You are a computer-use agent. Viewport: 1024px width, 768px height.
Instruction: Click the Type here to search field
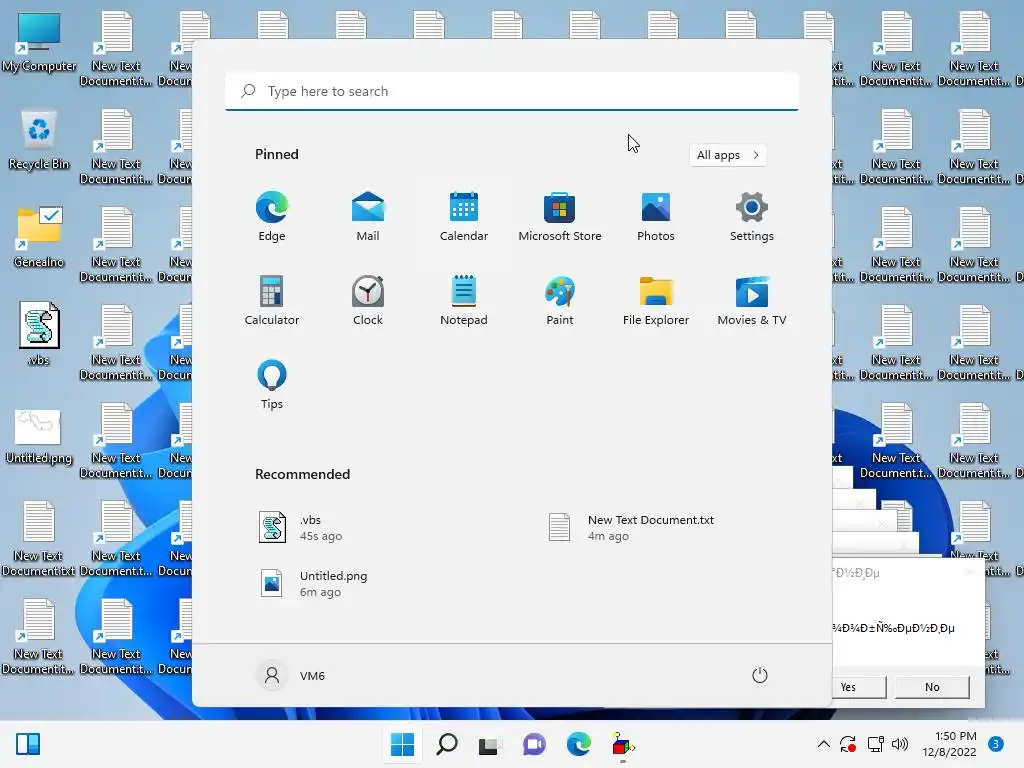512,91
